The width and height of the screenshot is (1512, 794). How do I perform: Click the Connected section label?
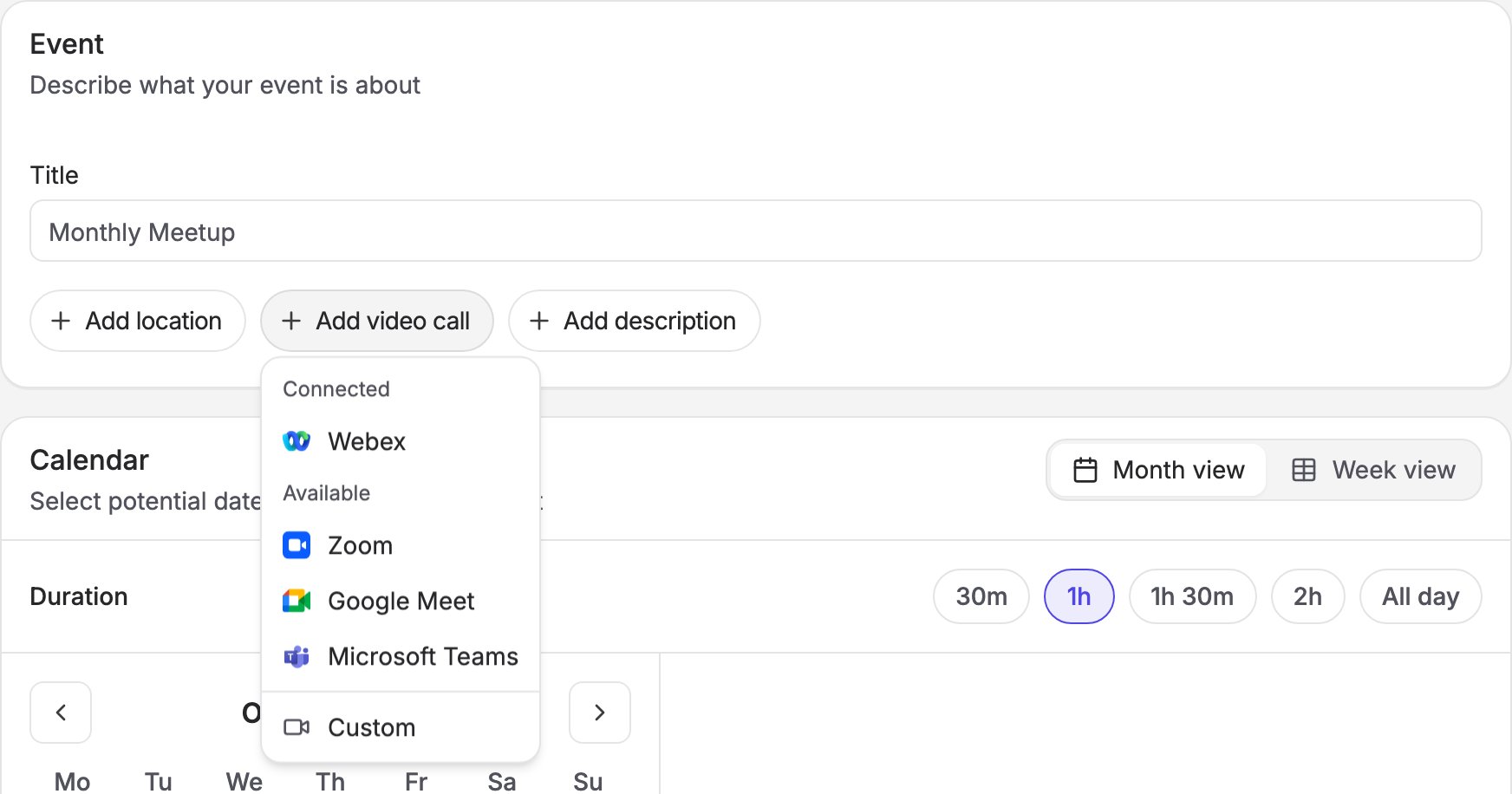336,389
